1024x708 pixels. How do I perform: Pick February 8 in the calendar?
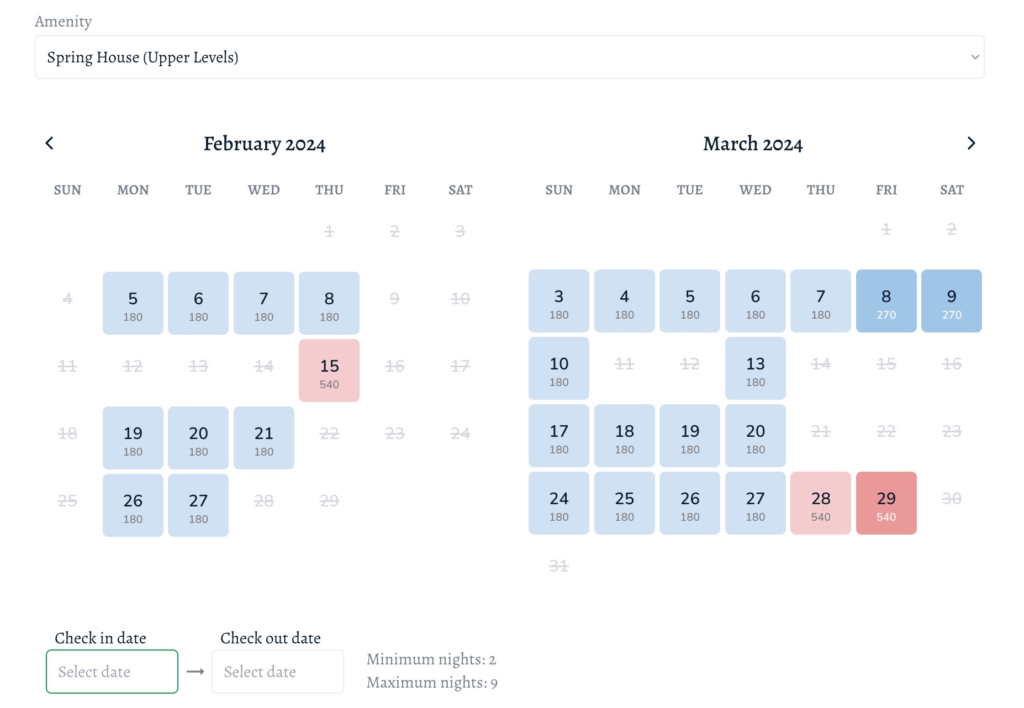tap(329, 303)
